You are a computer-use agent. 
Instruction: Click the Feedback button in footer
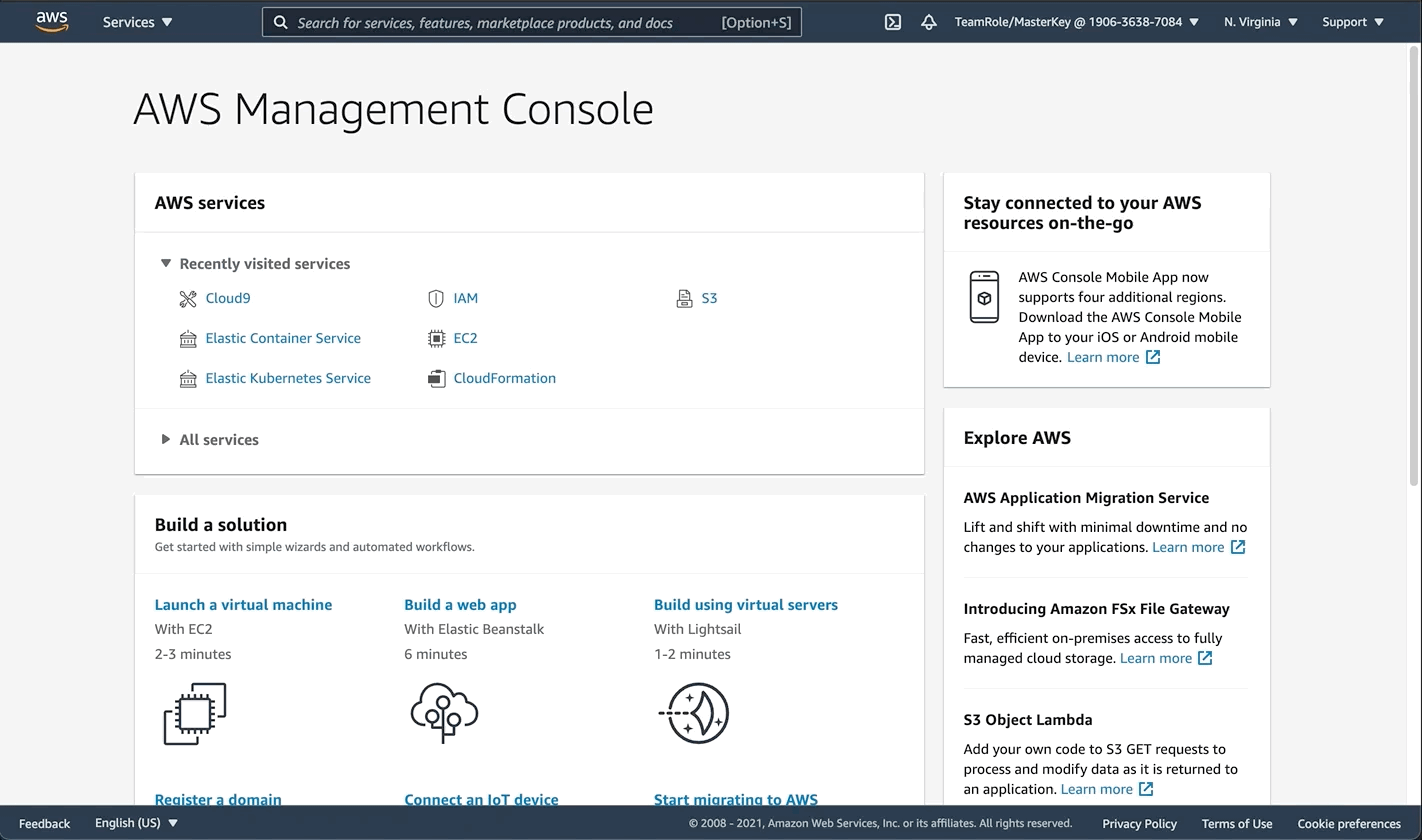click(44, 823)
